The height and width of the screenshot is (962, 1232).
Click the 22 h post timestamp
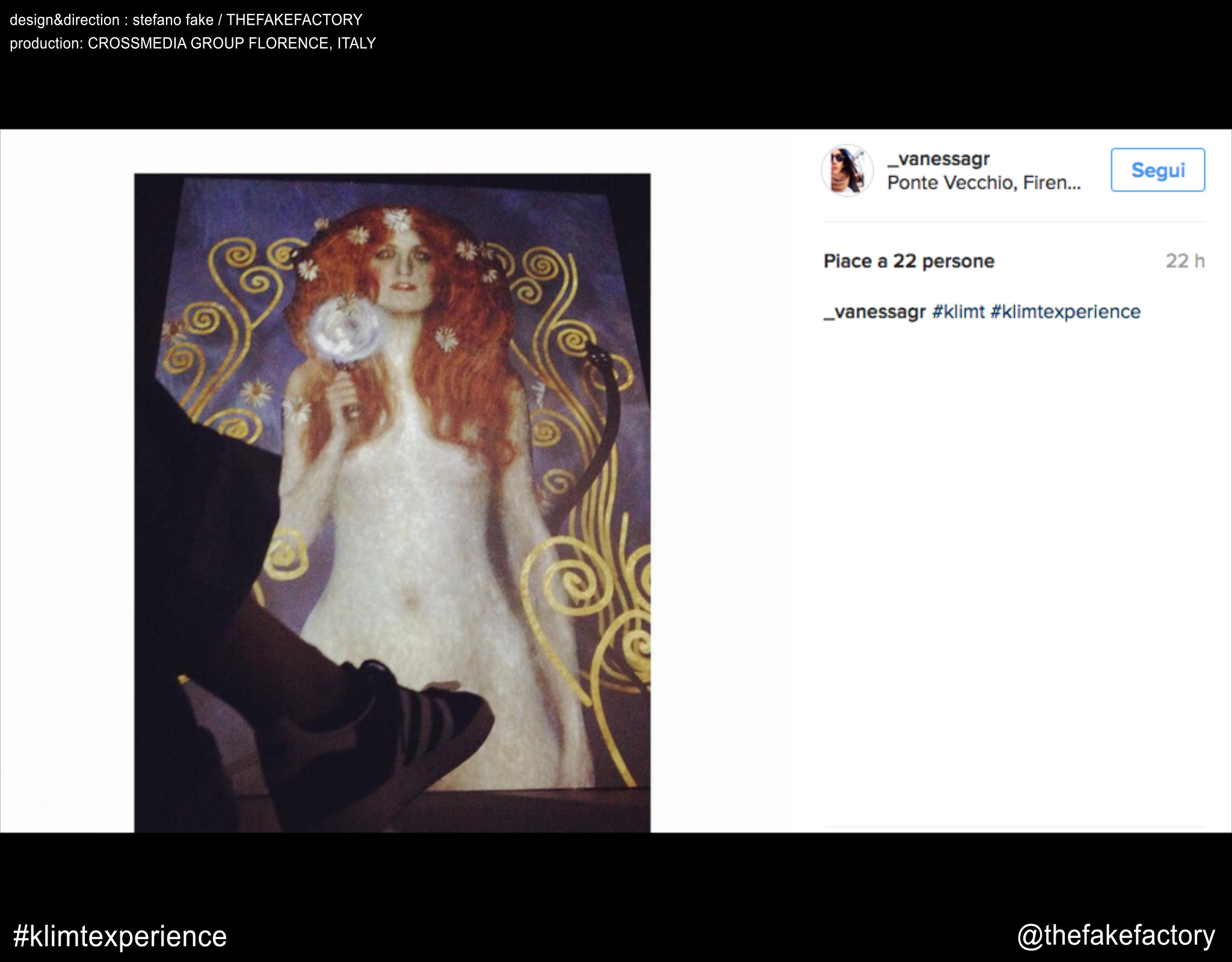coord(1184,261)
